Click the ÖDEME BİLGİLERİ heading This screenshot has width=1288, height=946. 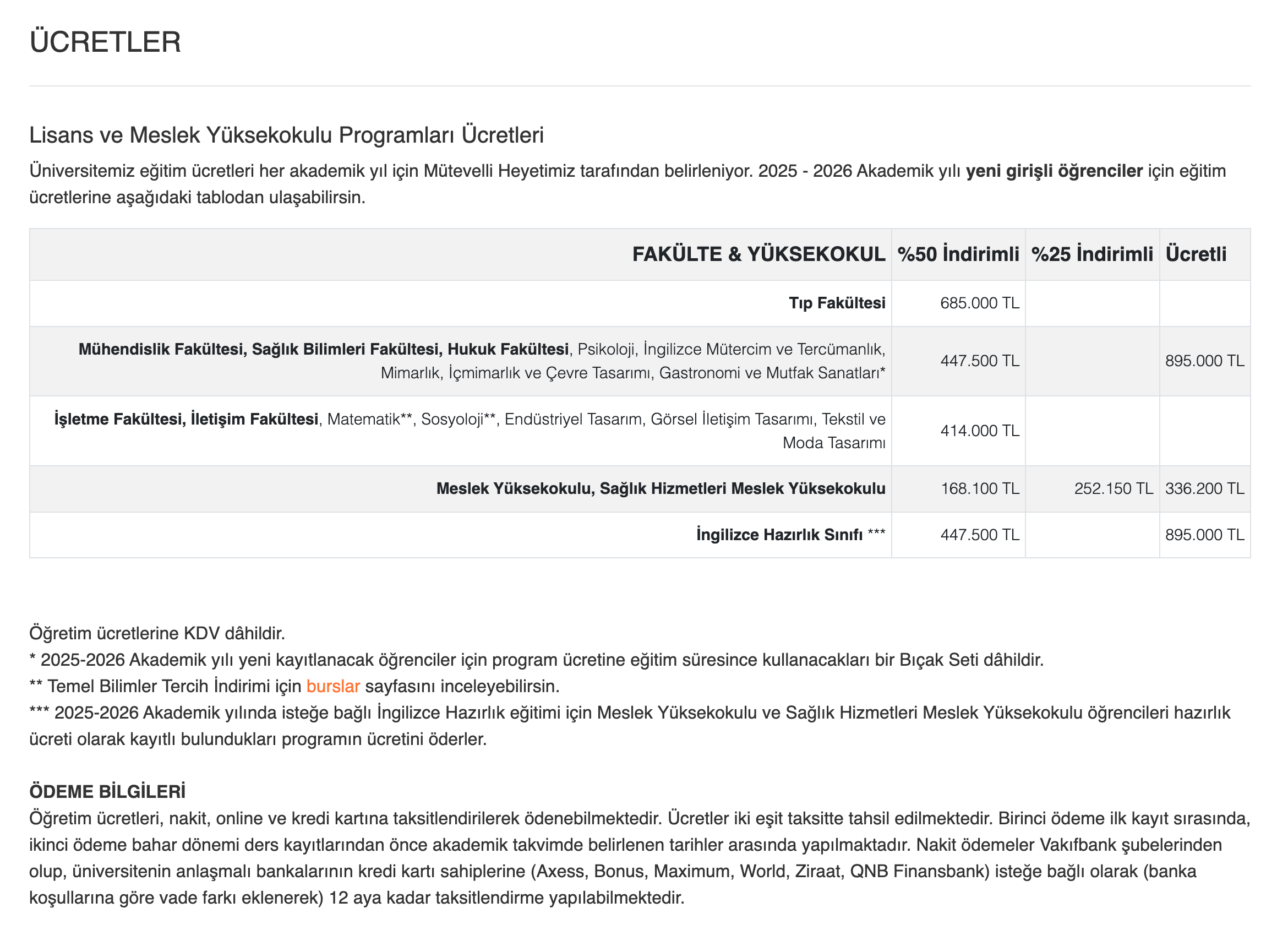(x=108, y=791)
